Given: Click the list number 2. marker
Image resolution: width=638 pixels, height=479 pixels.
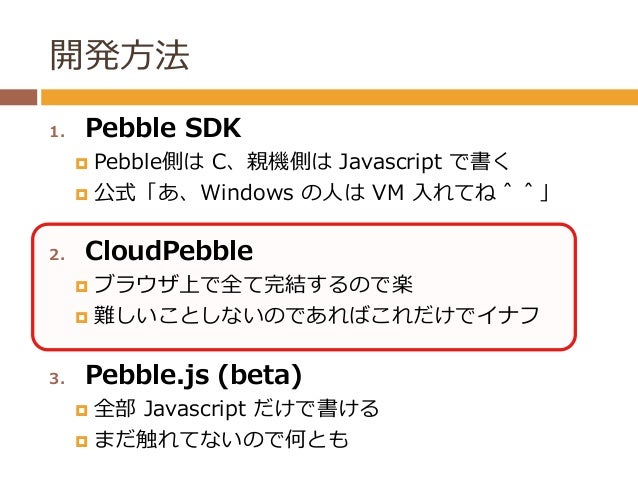Looking at the screenshot, I should tap(57, 255).
